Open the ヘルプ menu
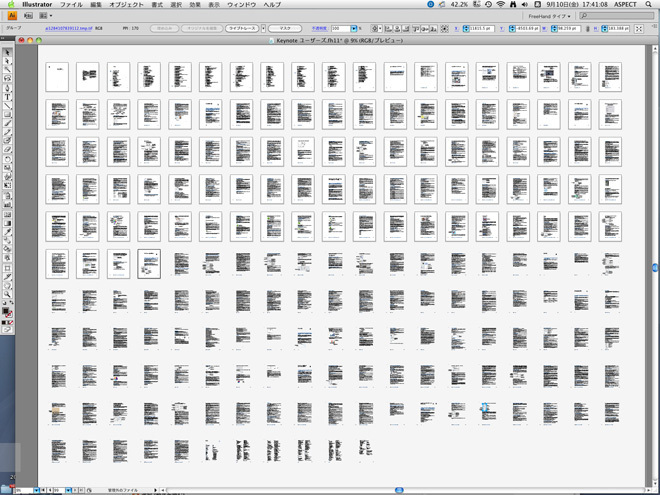 click(x=272, y=5)
